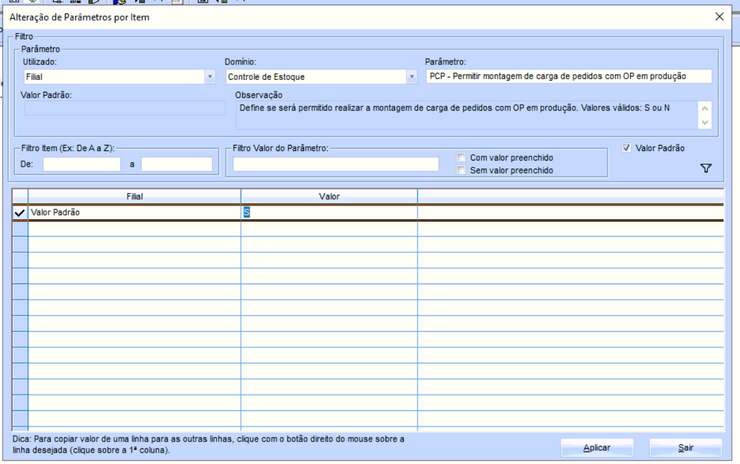Open the Utilizado dropdown
Viewport: 740px width, 464px height.
pyautogui.click(x=209, y=77)
